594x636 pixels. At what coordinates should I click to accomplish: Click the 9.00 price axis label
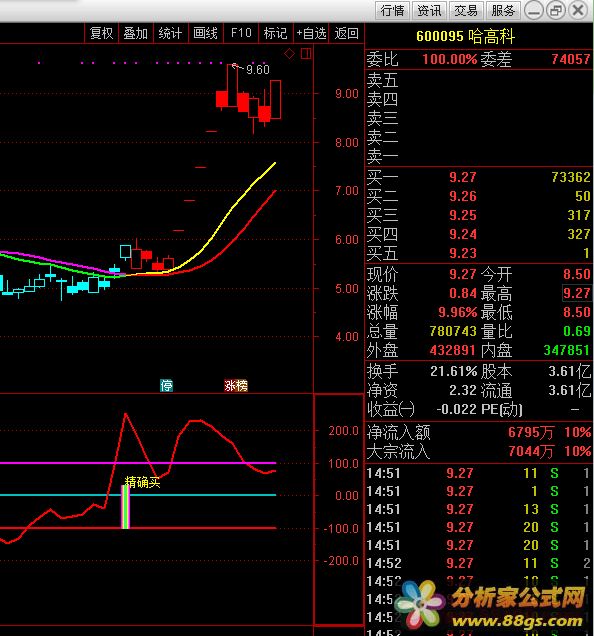point(346,94)
